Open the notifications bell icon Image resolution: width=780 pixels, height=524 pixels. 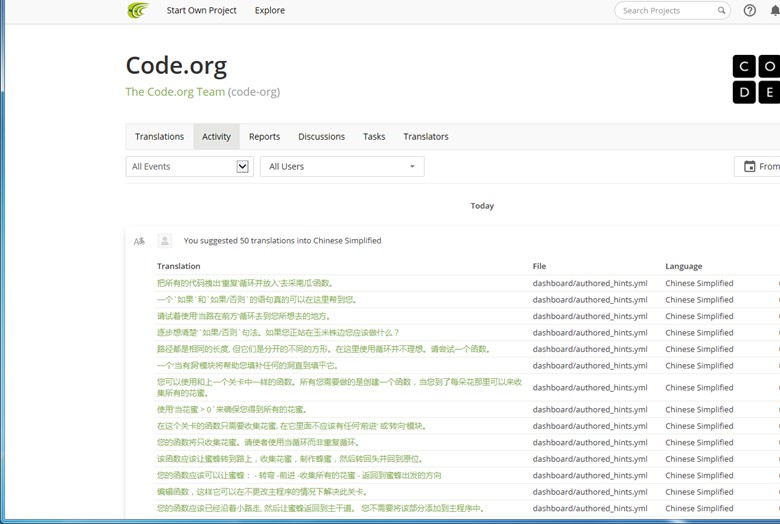pos(775,10)
